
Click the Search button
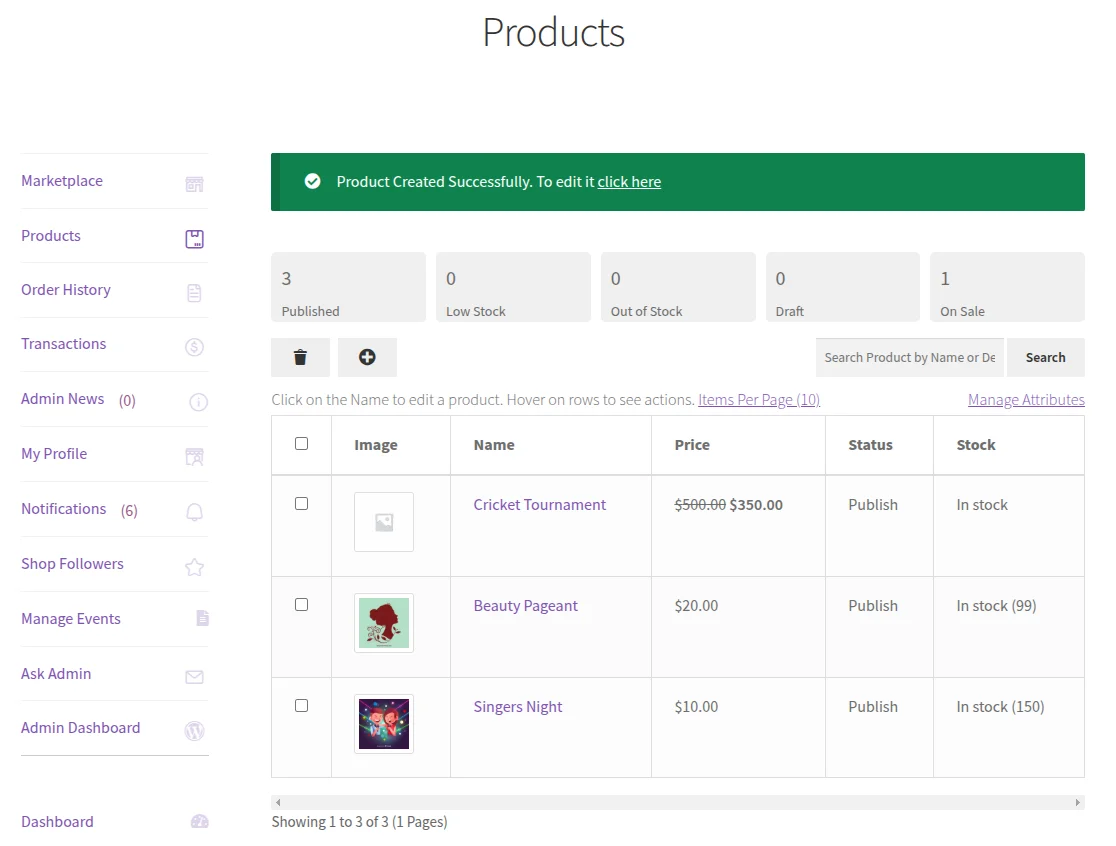point(1045,357)
